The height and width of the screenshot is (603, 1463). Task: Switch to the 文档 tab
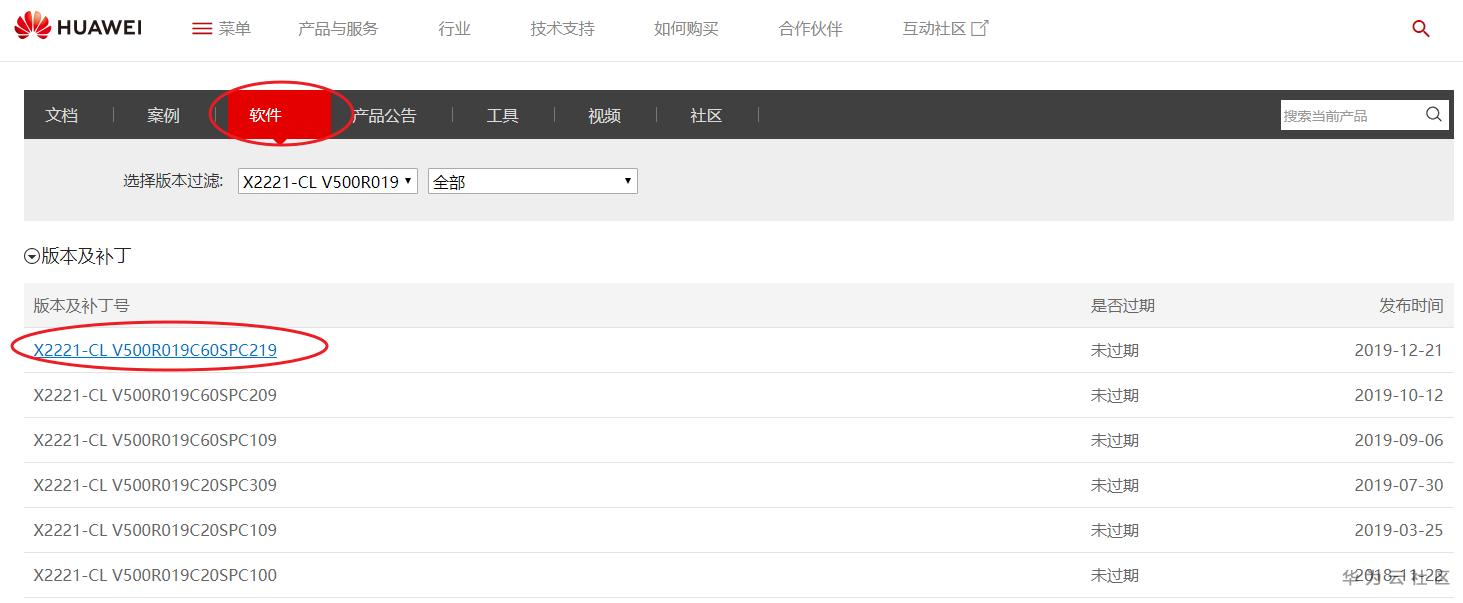tap(62, 115)
